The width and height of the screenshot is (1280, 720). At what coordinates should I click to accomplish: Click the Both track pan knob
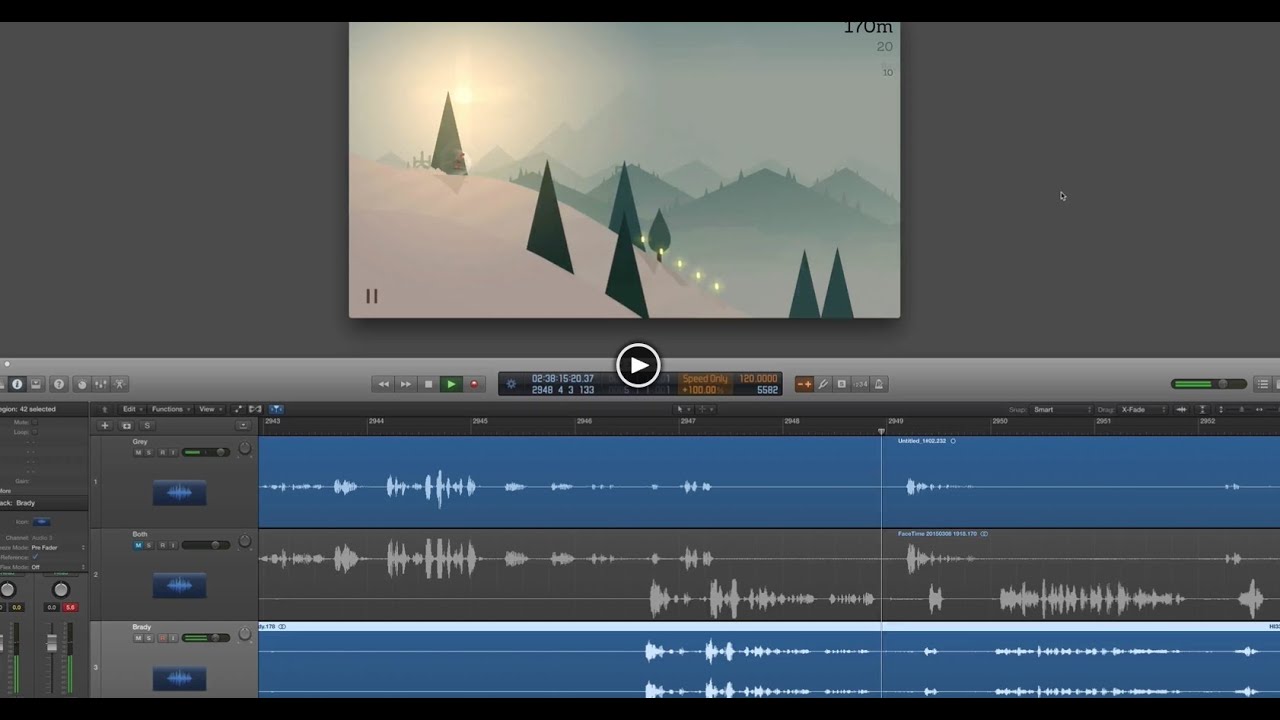click(244, 543)
